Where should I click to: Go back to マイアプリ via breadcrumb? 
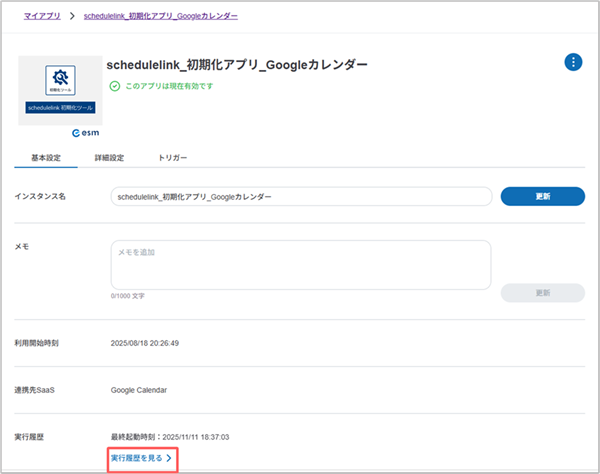(x=41, y=17)
